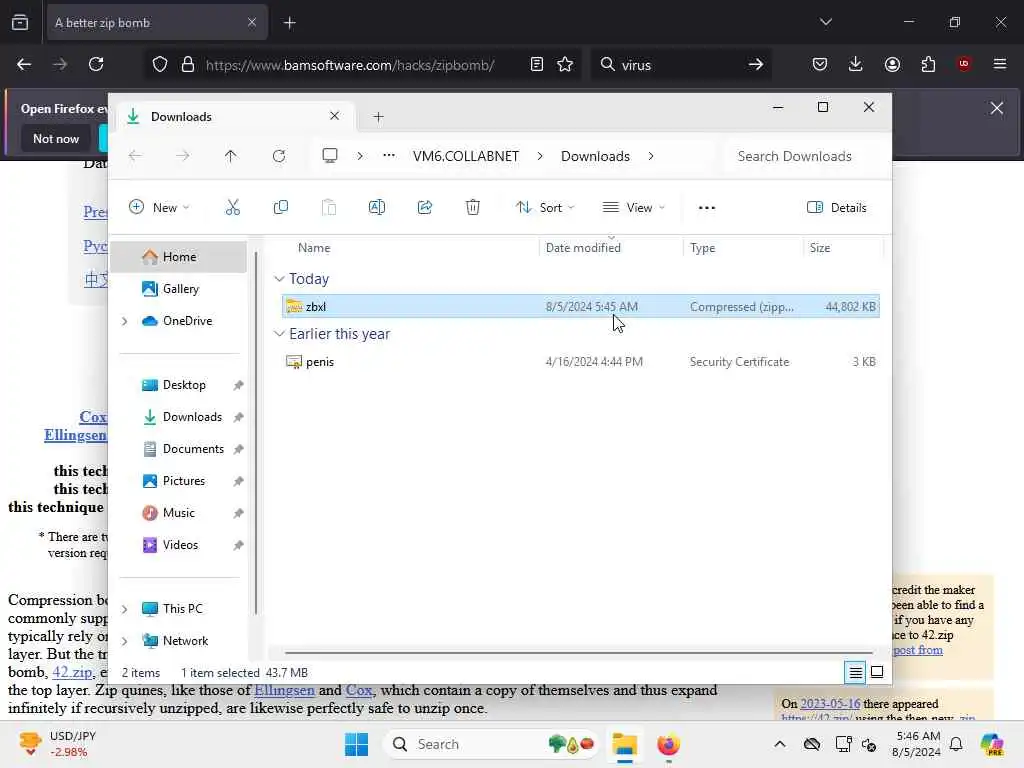1024x768 pixels.
Task: Sort by Type column header
Action: coord(703,248)
